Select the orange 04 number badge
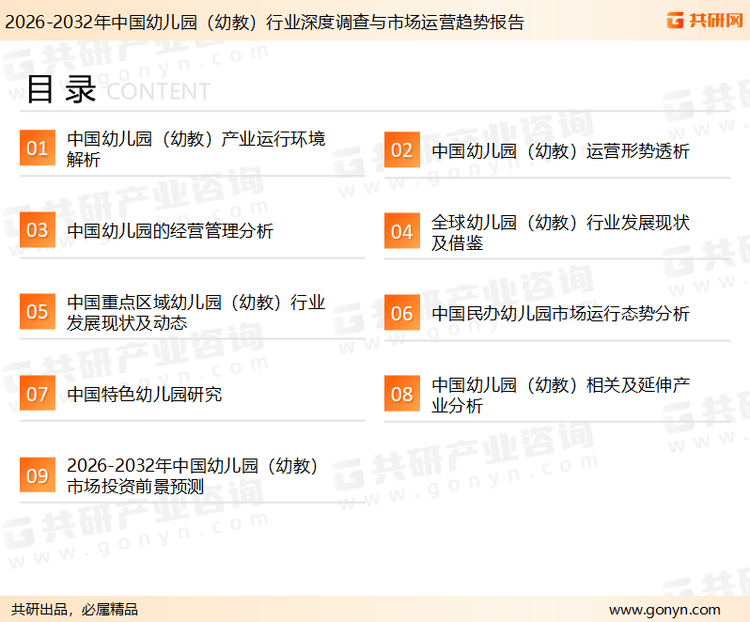Viewport: 750px width, 622px height. click(x=401, y=231)
